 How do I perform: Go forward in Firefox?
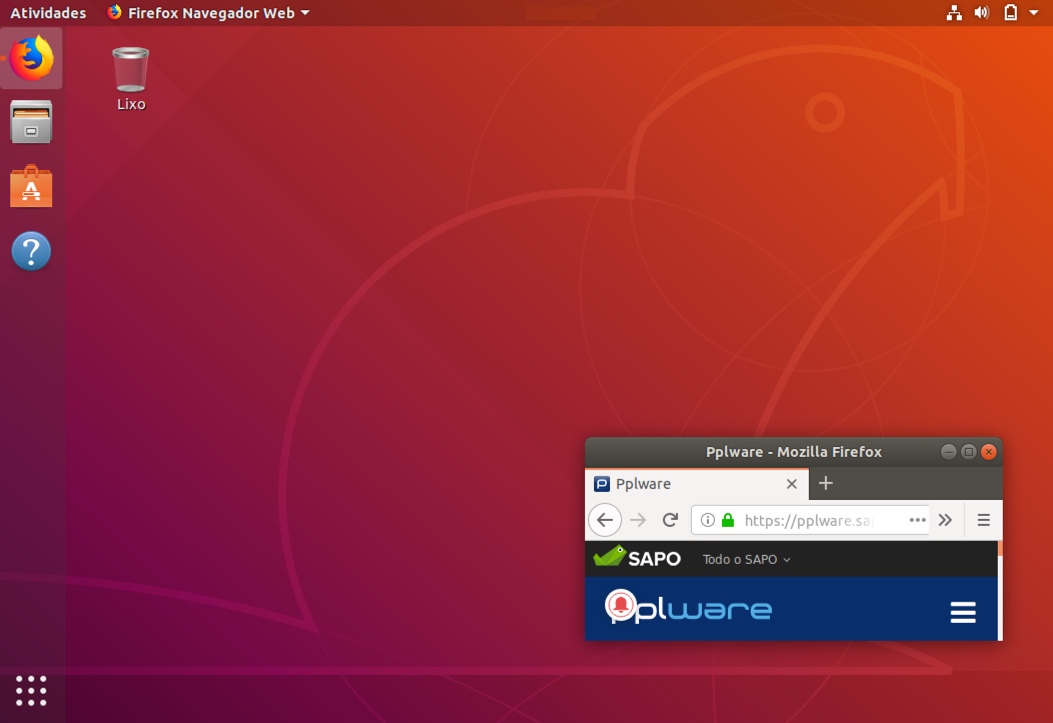pyautogui.click(x=638, y=520)
